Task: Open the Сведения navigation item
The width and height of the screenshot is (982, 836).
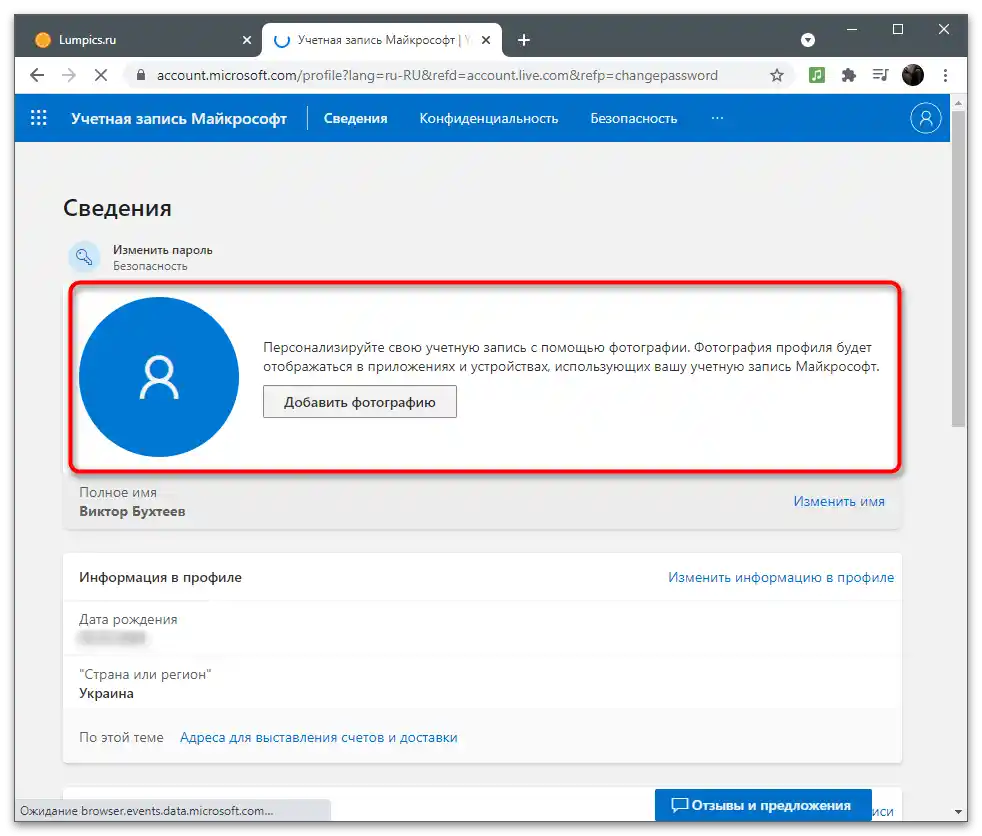Action: [x=355, y=118]
